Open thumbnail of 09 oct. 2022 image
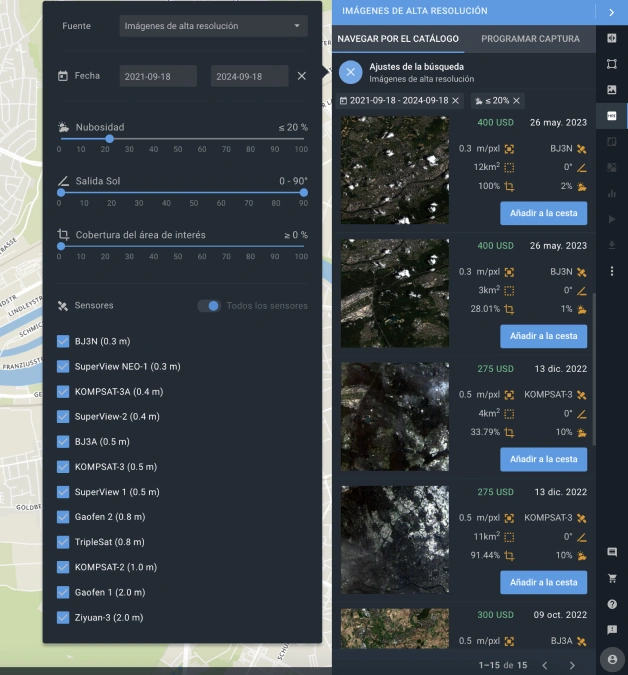 [x=395, y=629]
